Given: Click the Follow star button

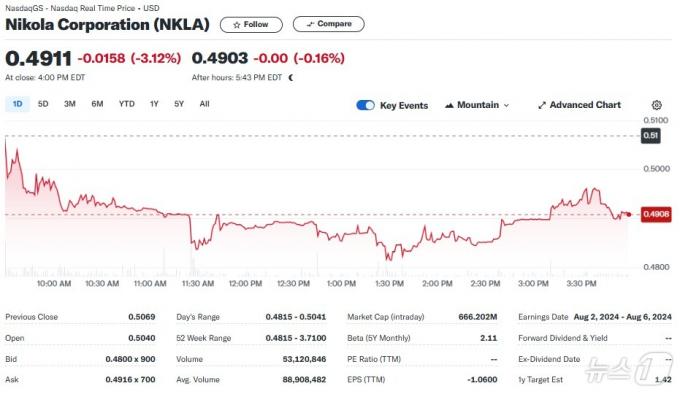Looking at the screenshot, I should (x=251, y=25).
